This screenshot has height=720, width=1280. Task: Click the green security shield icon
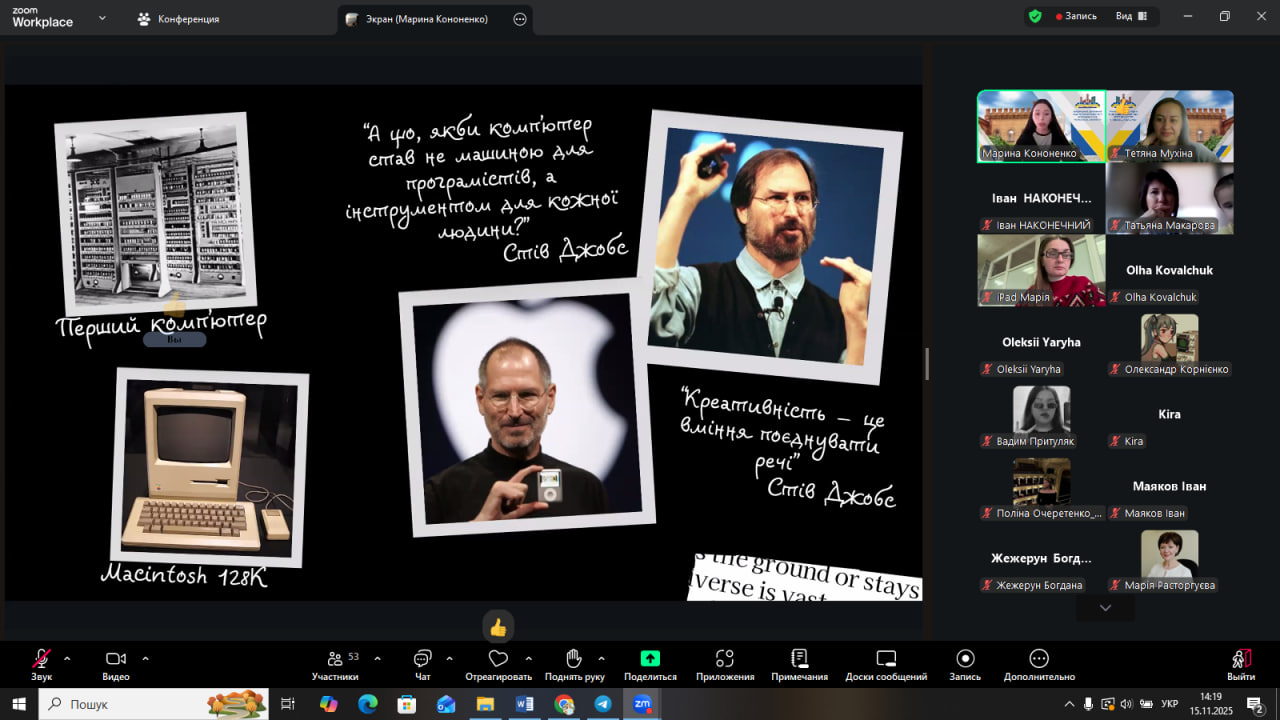point(1035,17)
